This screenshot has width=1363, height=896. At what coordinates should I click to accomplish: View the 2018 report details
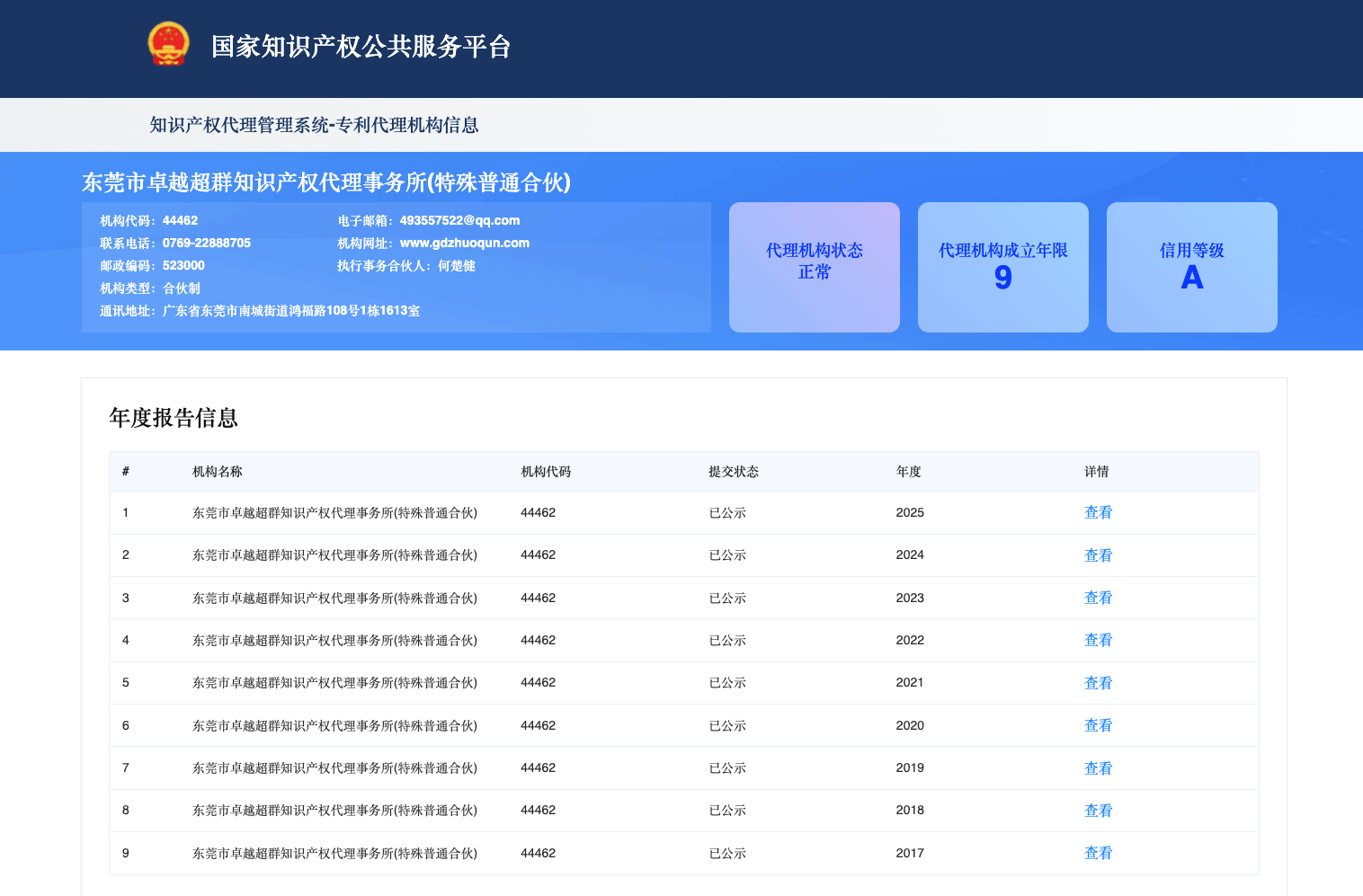click(1098, 811)
